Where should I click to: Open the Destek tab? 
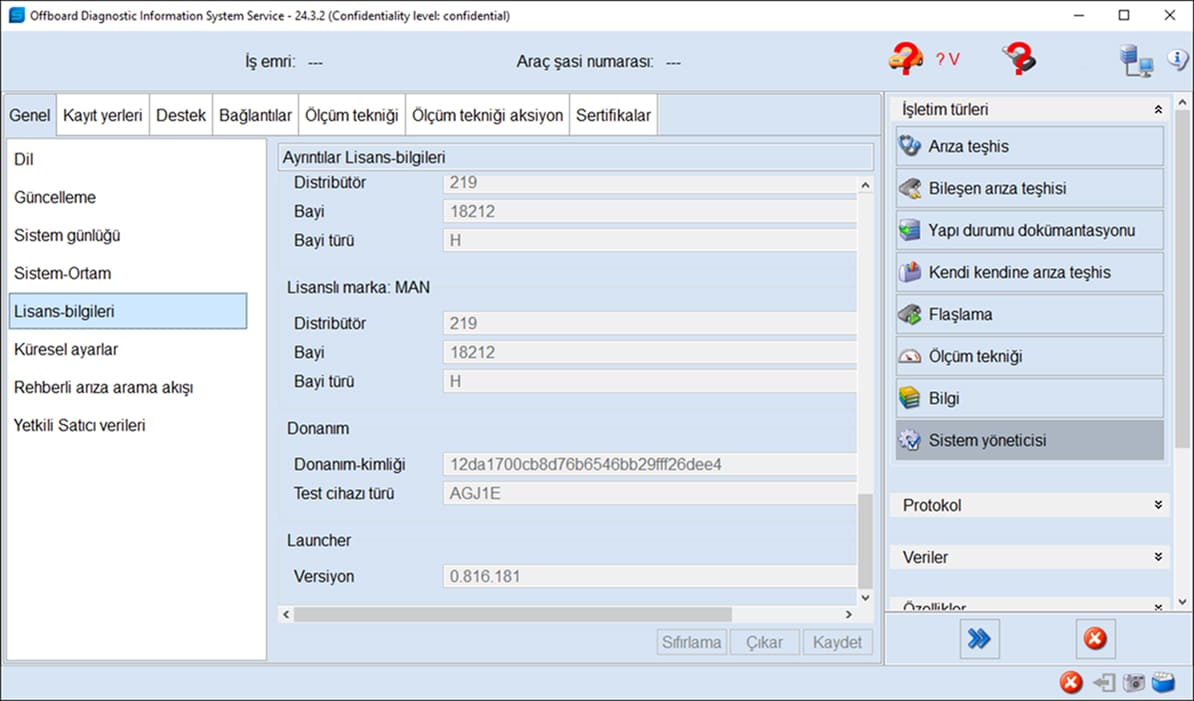pyautogui.click(x=181, y=116)
